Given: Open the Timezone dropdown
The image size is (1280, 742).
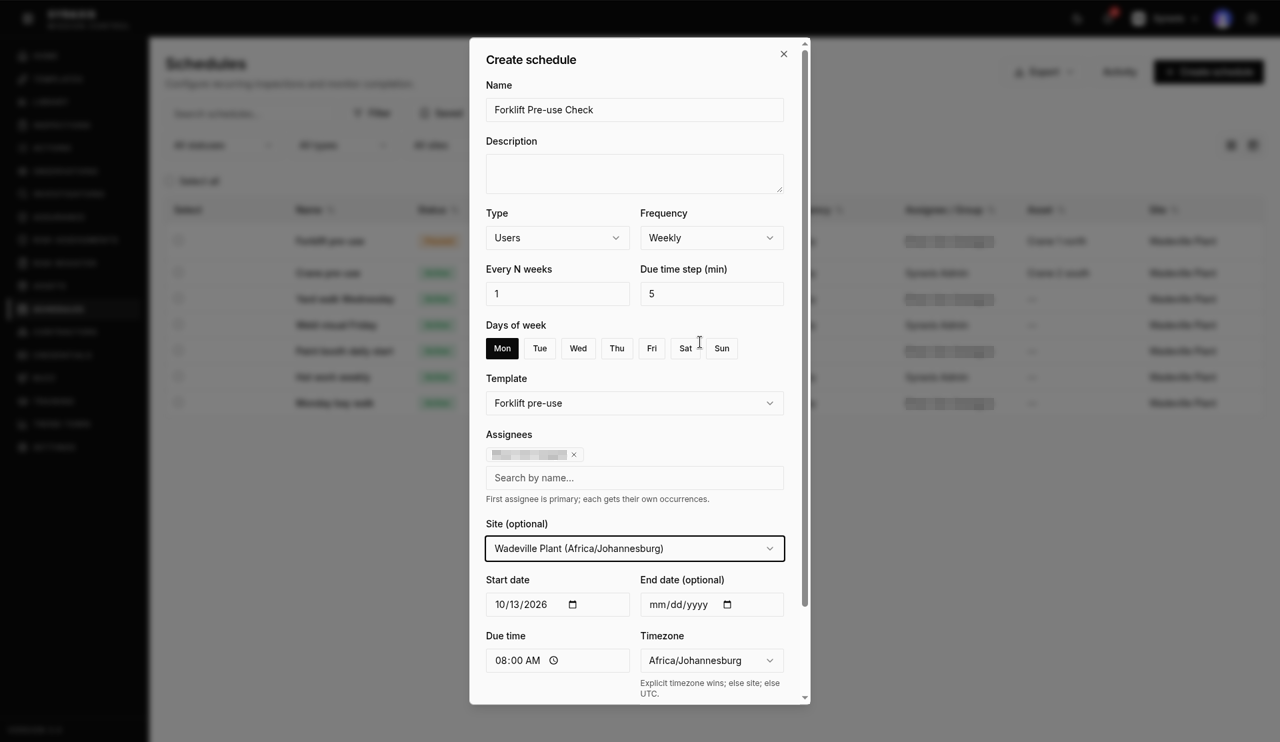Looking at the screenshot, I should (x=712, y=661).
